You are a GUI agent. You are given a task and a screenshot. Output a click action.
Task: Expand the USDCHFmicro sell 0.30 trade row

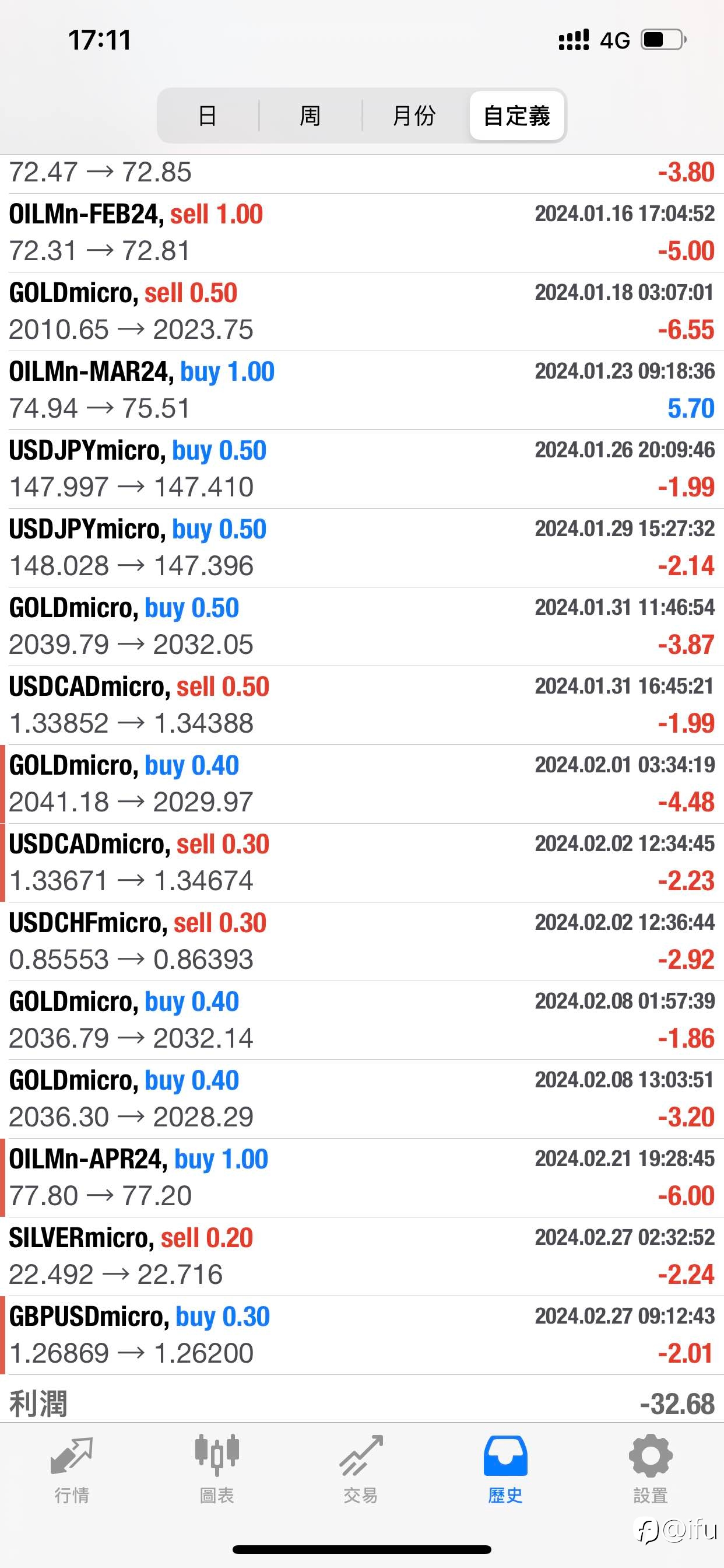click(x=361, y=941)
